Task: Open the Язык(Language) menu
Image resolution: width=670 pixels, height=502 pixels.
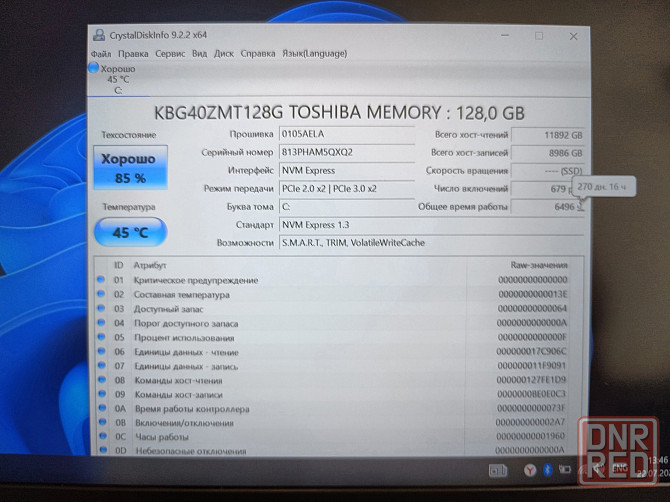Action: tap(314, 54)
